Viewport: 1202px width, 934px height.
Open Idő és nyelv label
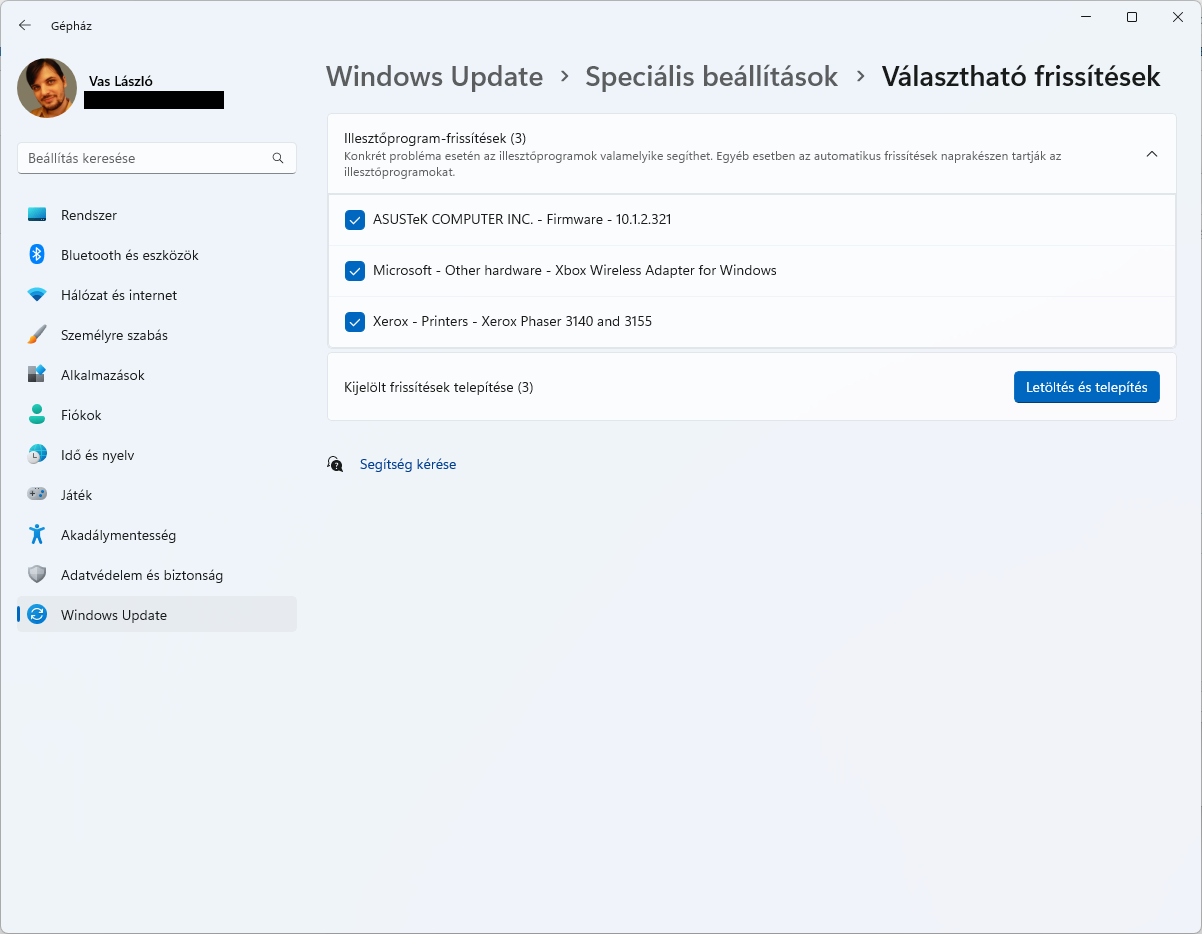pyautogui.click(x=98, y=455)
